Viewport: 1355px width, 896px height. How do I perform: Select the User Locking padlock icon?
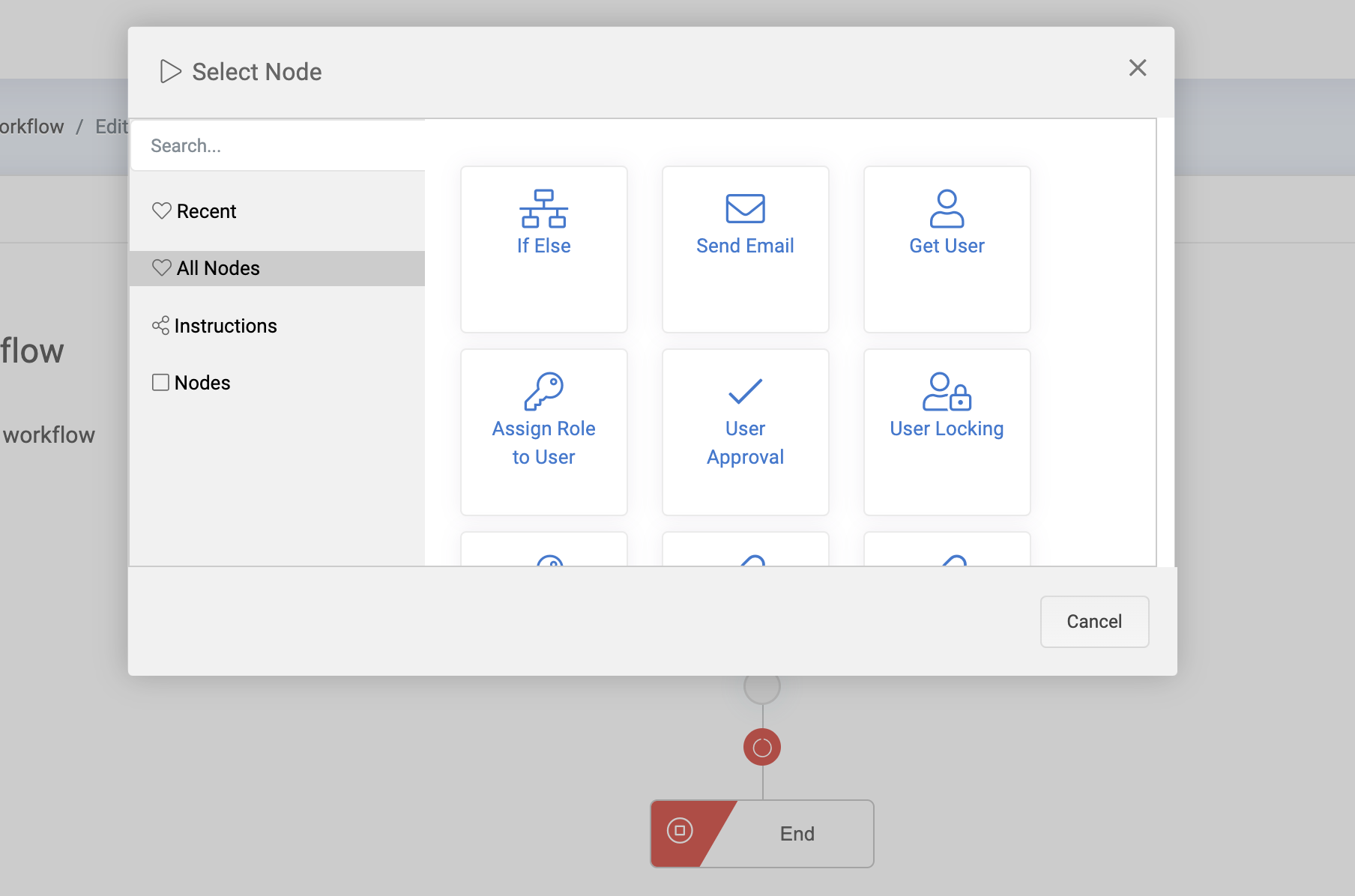point(947,391)
